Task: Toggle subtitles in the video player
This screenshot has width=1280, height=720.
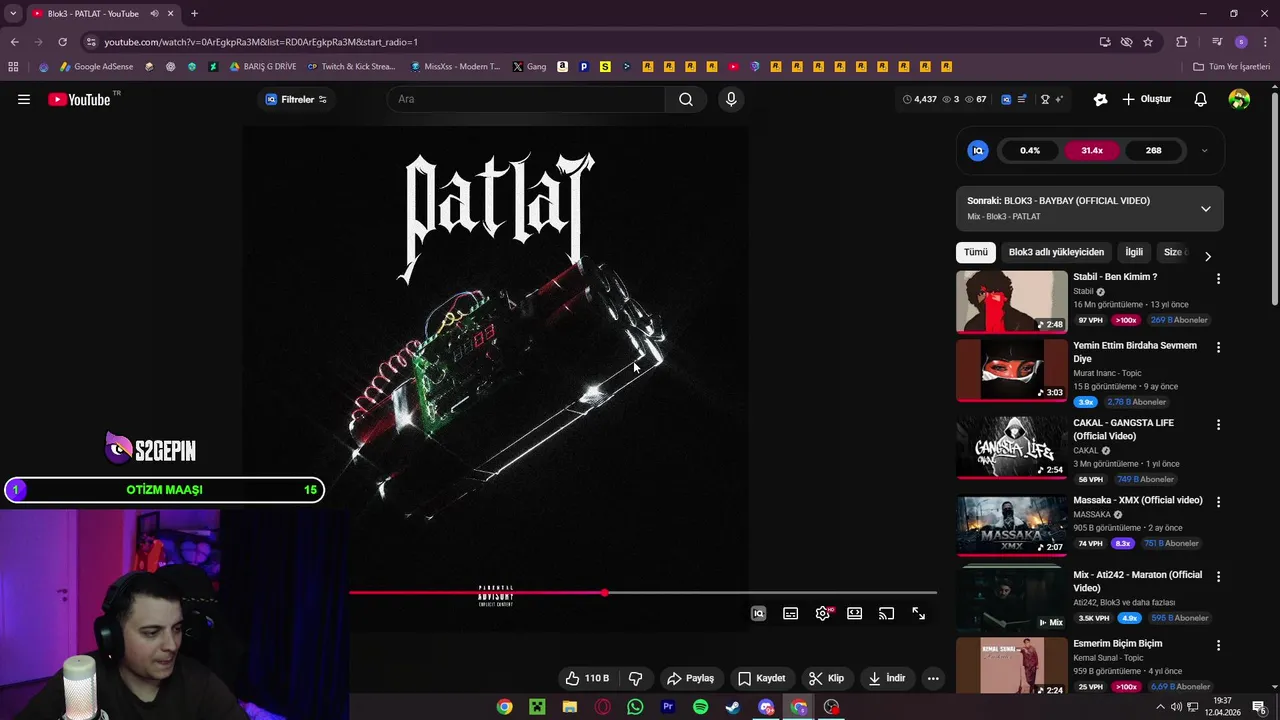Action: 790,613
